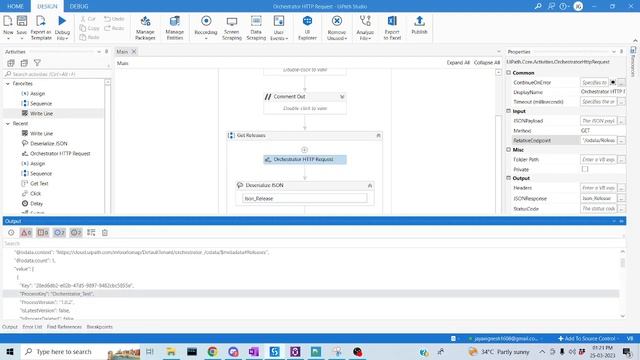Click the Publish icon
The image size is (640, 360).
419,21
